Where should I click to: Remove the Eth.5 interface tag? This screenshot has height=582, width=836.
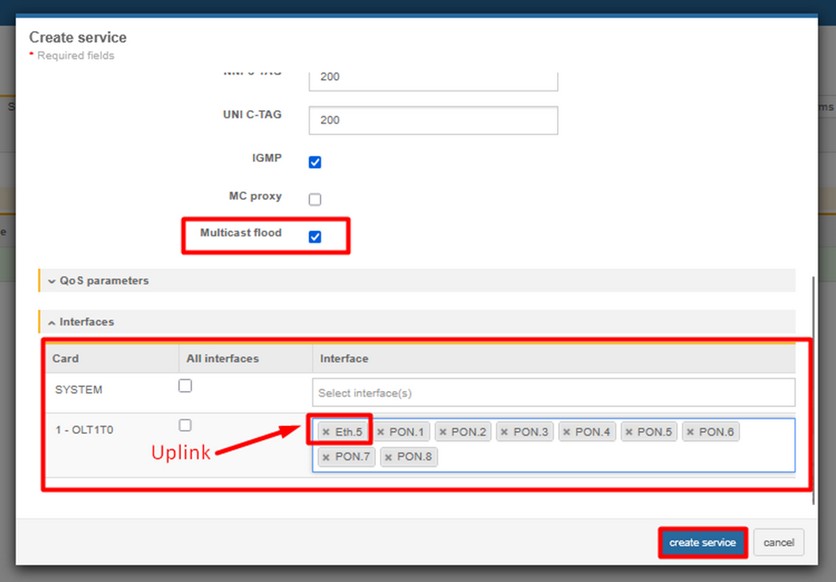point(326,432)
